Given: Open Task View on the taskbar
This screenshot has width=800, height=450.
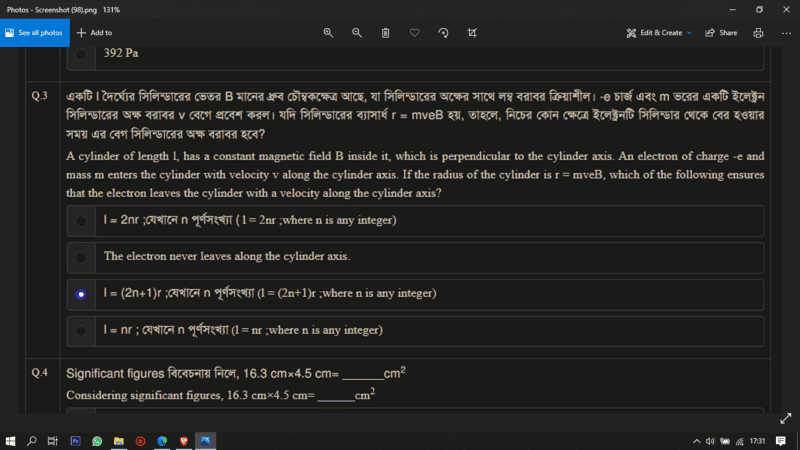Looking at the screenshot, I should [53, 441].
